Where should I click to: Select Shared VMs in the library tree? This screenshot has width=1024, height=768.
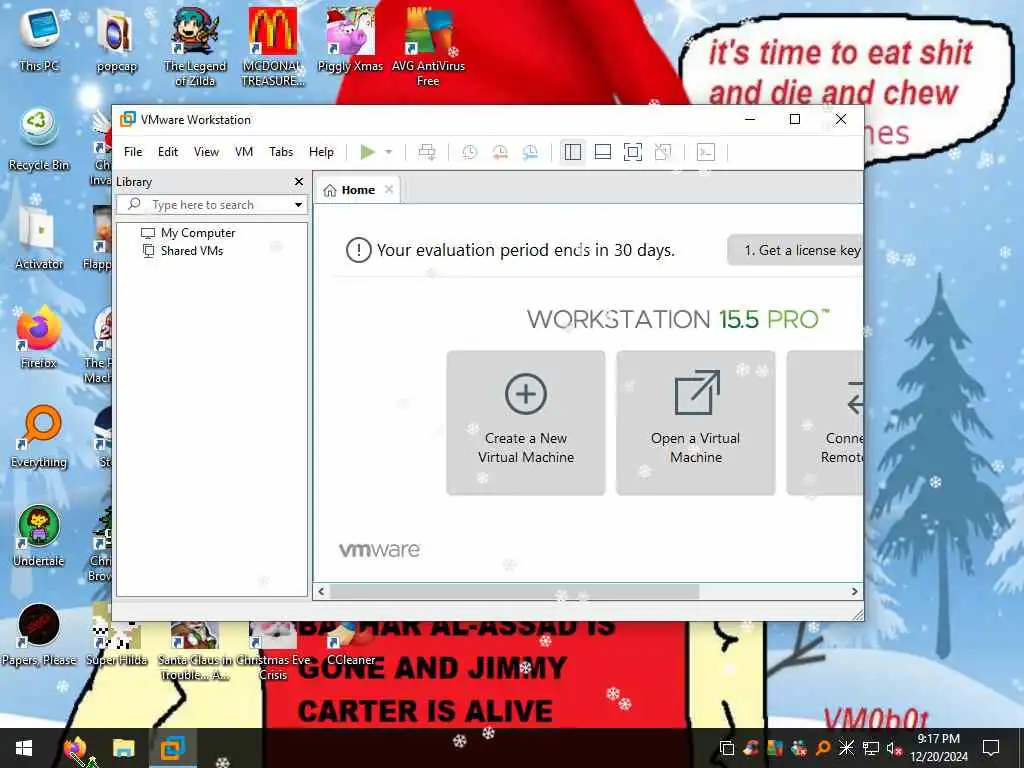pos(183,251)
